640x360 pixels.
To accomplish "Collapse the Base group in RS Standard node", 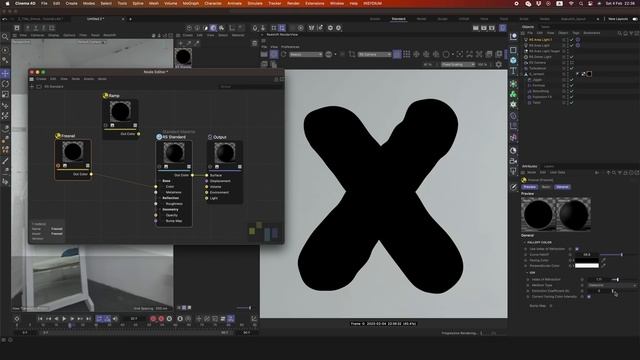I will tap(160, 181).
